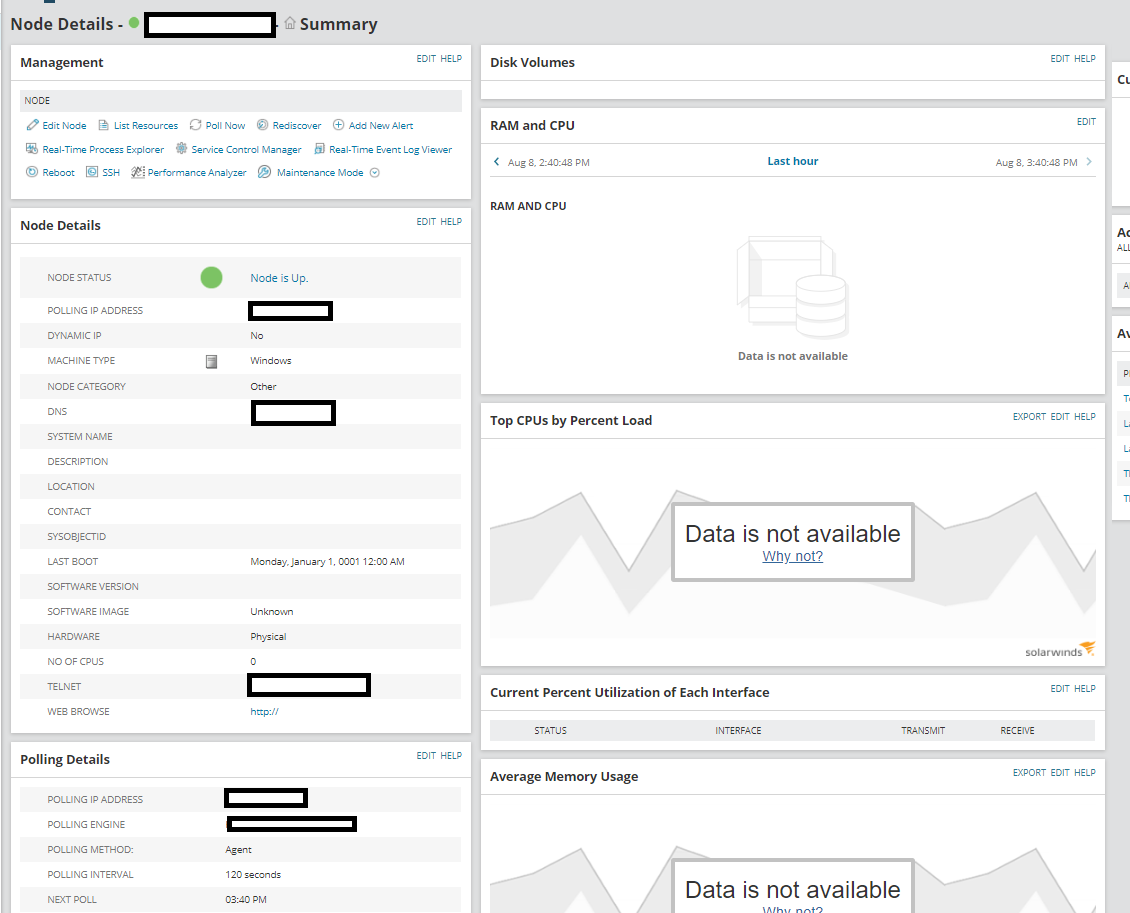Open List Resources link

point(146,125)
